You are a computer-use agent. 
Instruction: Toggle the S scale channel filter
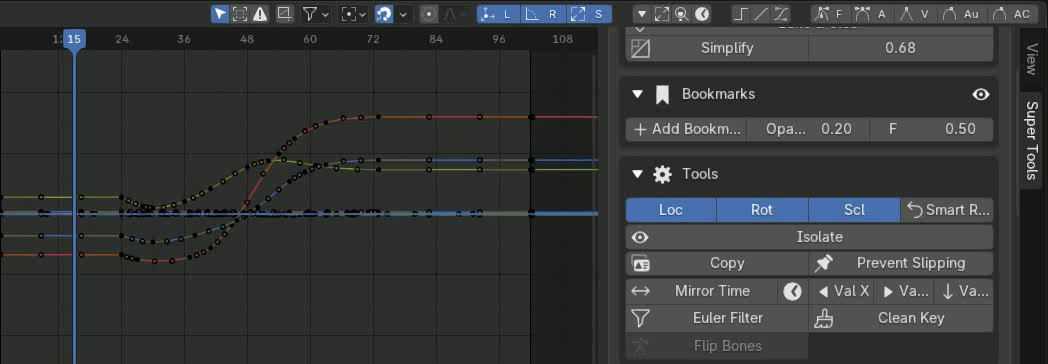coord(589,13)
